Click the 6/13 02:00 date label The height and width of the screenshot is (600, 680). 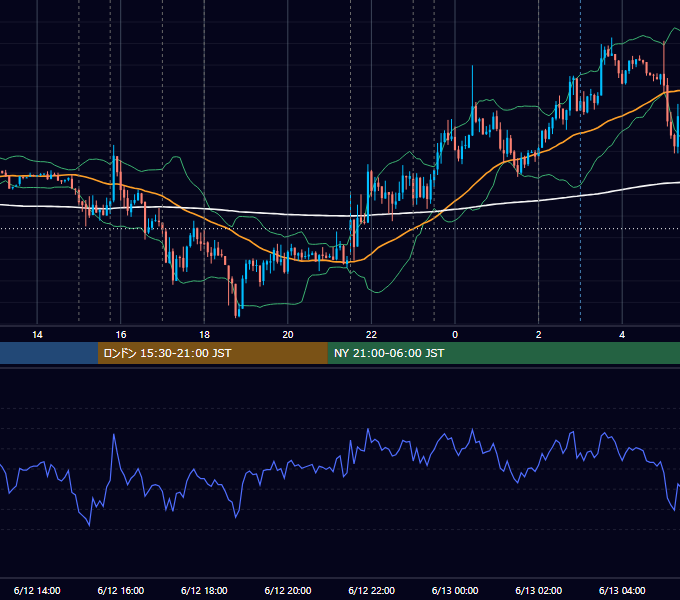539,590
